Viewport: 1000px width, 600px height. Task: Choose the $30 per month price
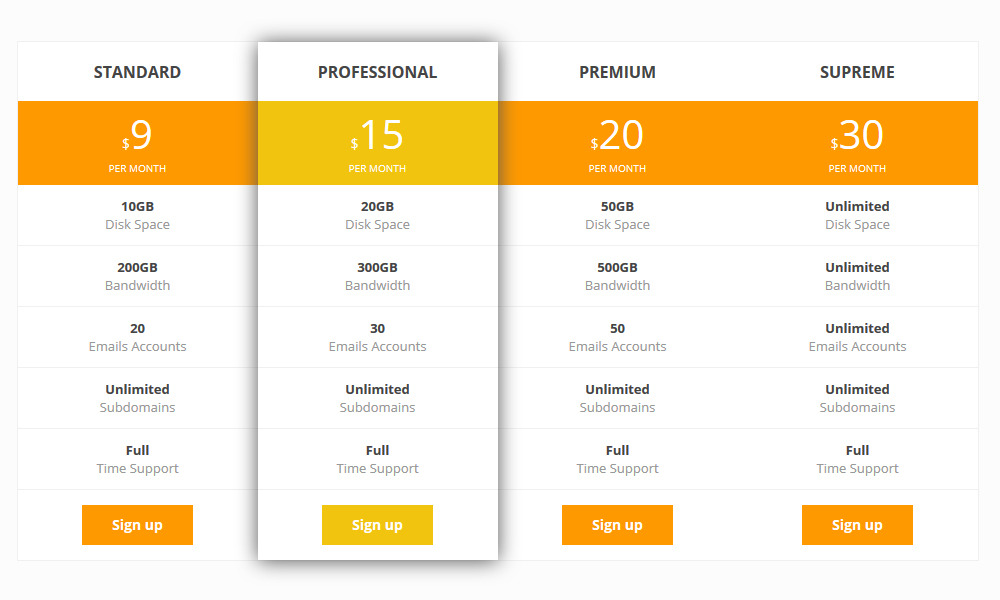857,143
